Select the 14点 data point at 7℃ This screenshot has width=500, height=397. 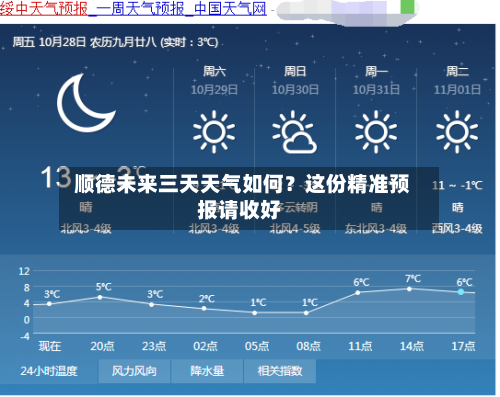pos(409,289)
